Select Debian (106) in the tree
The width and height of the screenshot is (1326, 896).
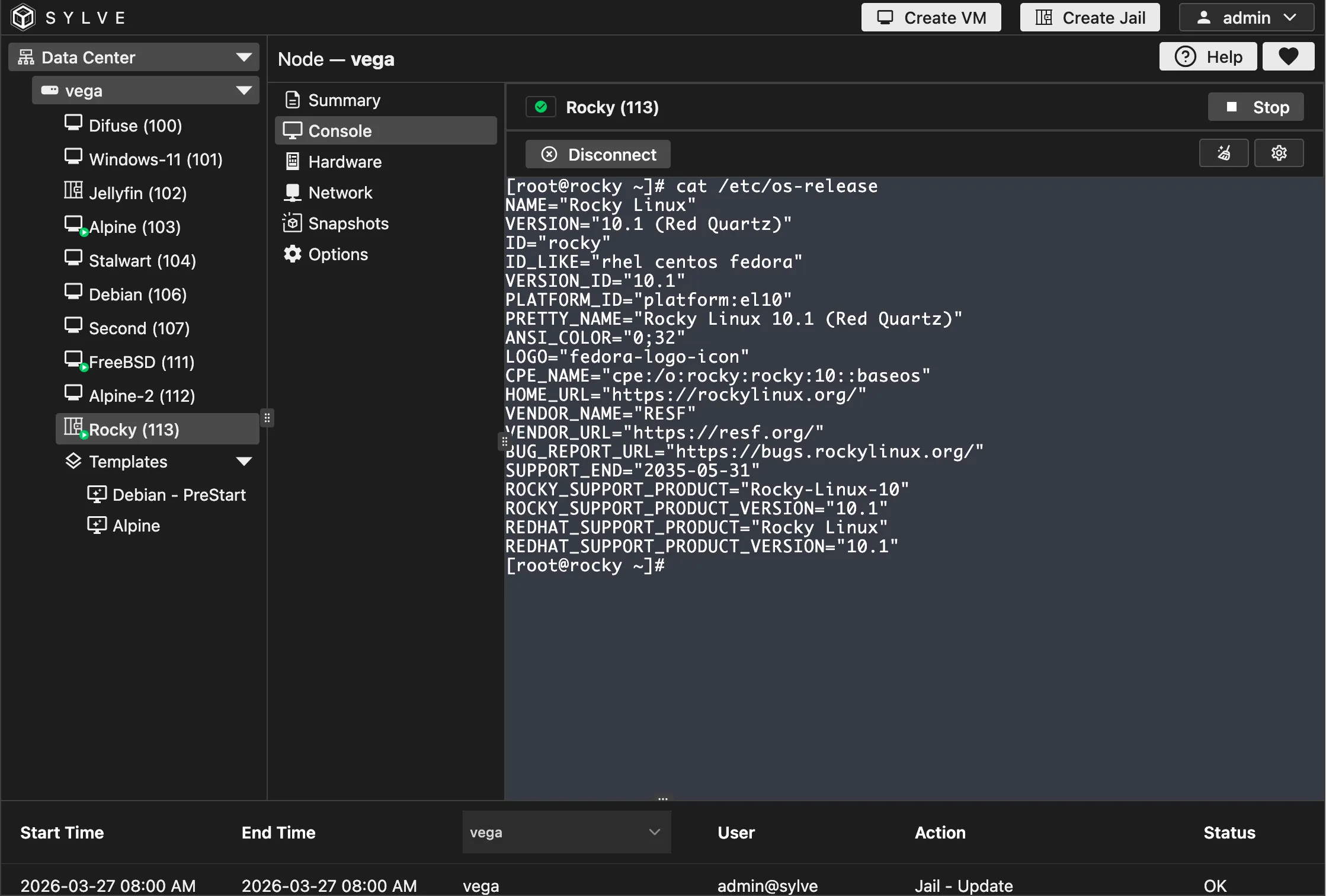(158, 294)
